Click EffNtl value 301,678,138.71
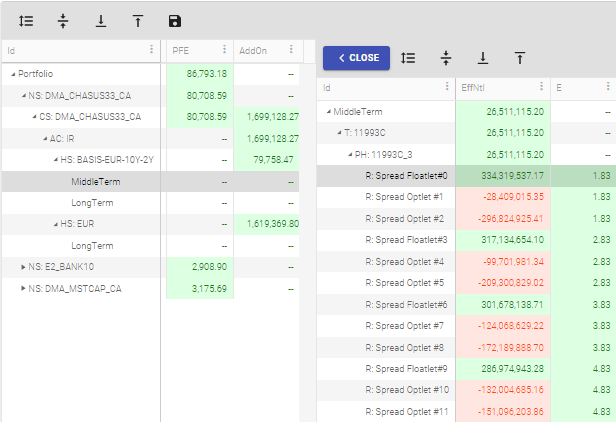This screenshot has width=616, height=422. pyautogui.click(x=513, y=305)
